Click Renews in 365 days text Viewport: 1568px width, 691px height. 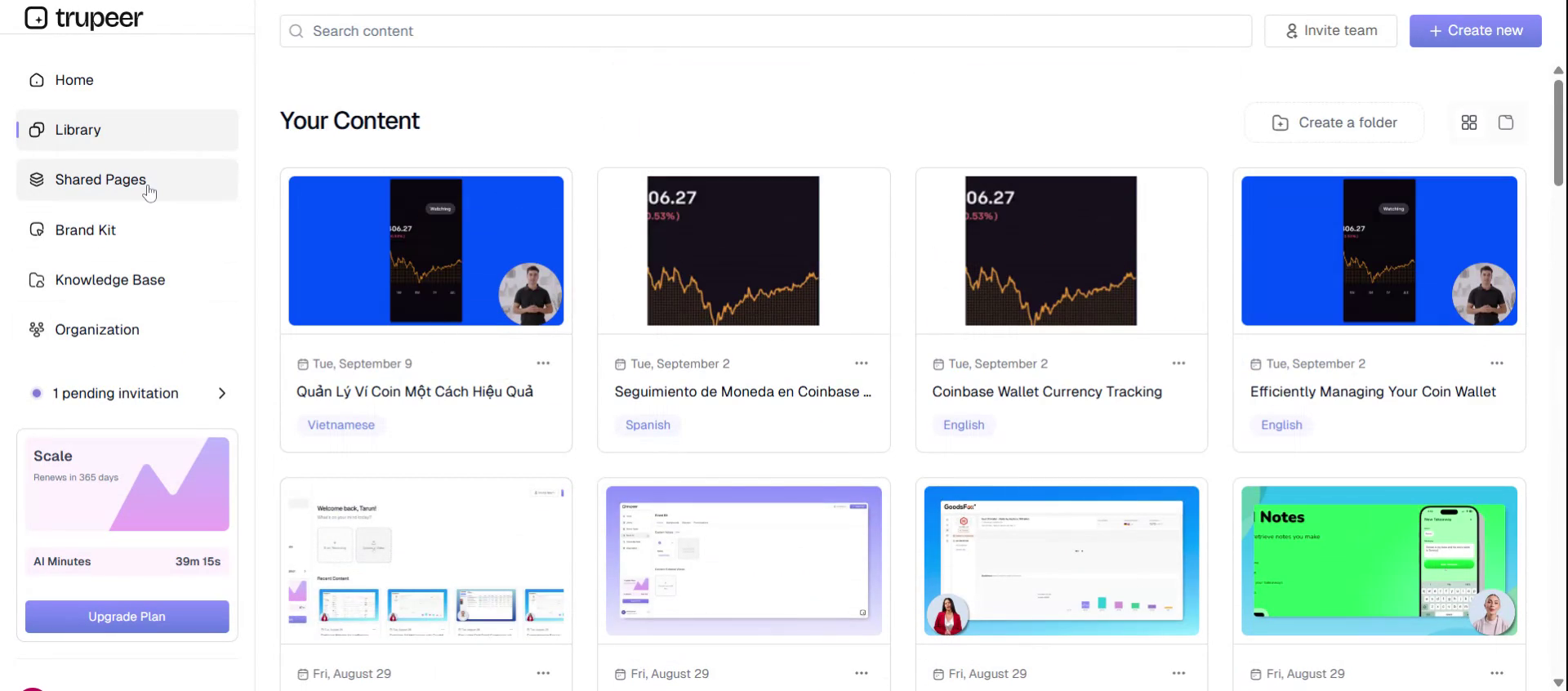tap(76, 478)
